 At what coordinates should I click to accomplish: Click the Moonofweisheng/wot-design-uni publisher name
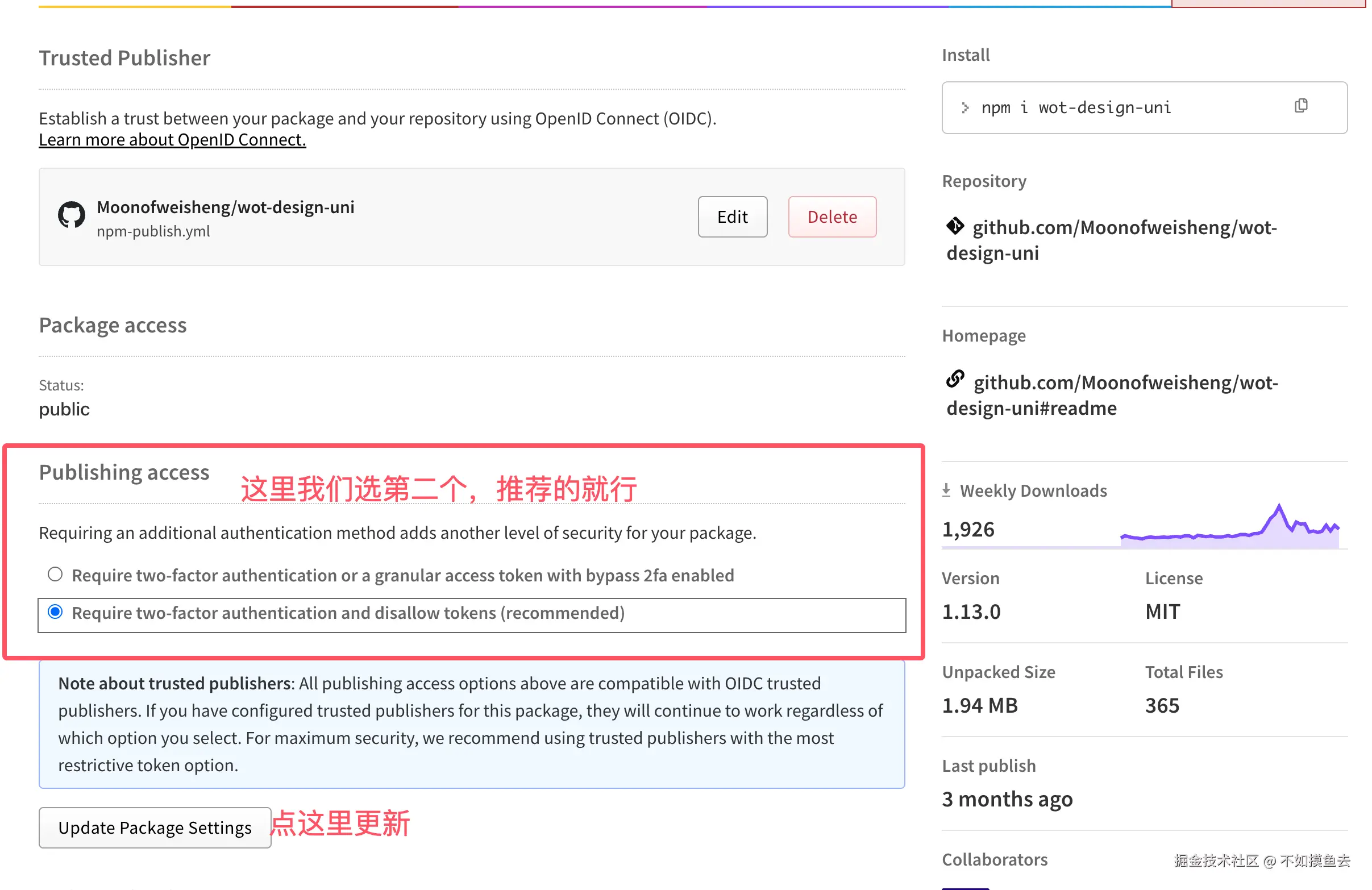pyautogui.click(x=226, y=207)
